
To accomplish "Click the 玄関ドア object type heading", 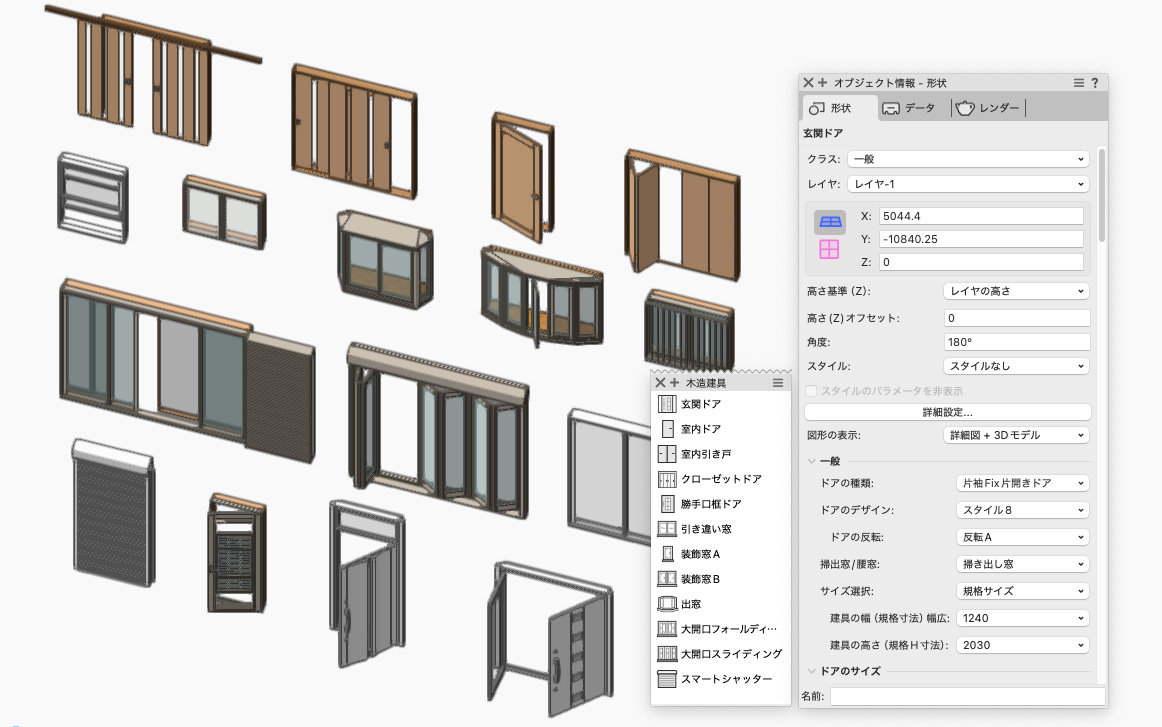I will pos(823,133).
